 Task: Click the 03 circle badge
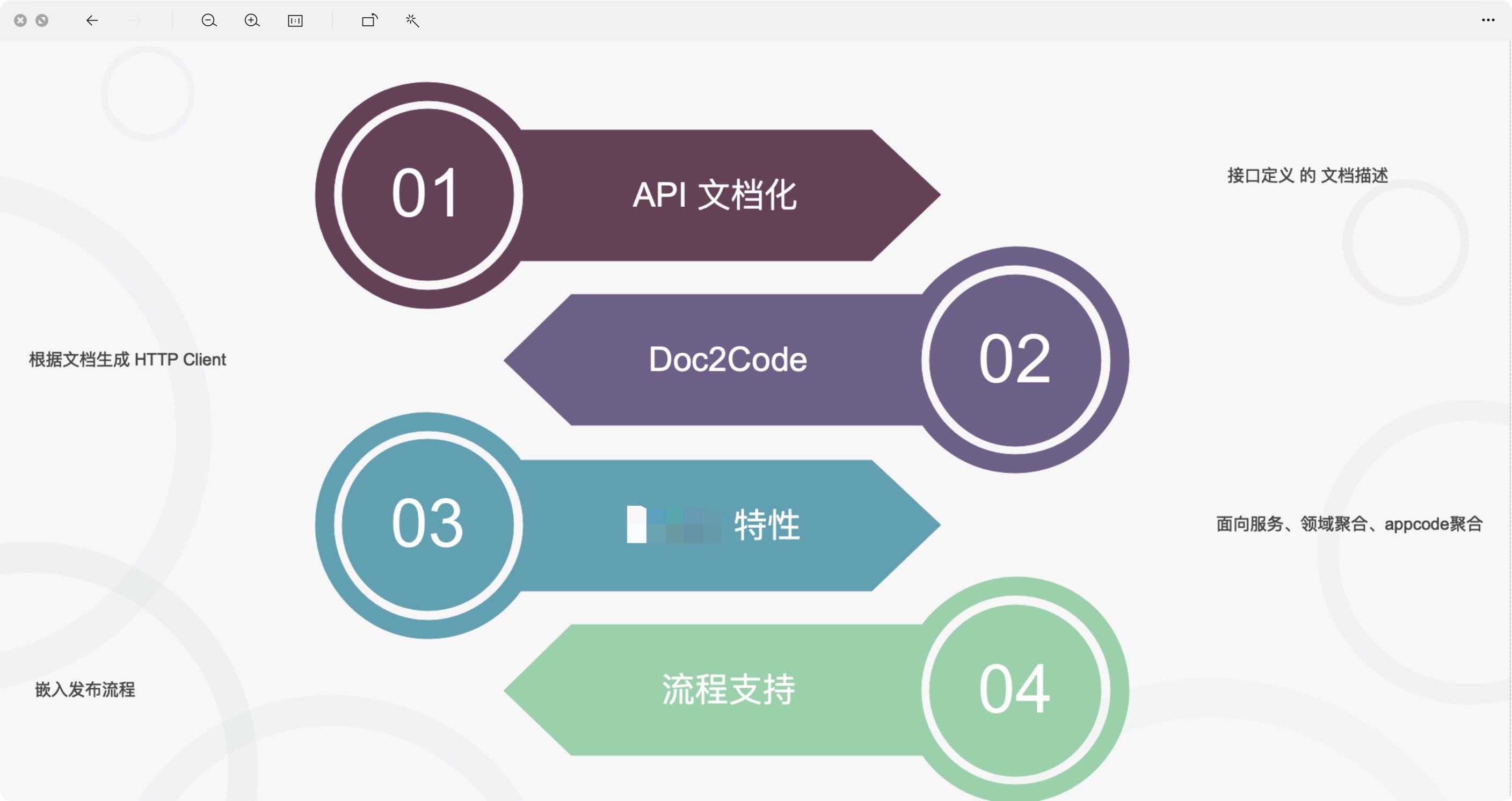tap(428, 525)
